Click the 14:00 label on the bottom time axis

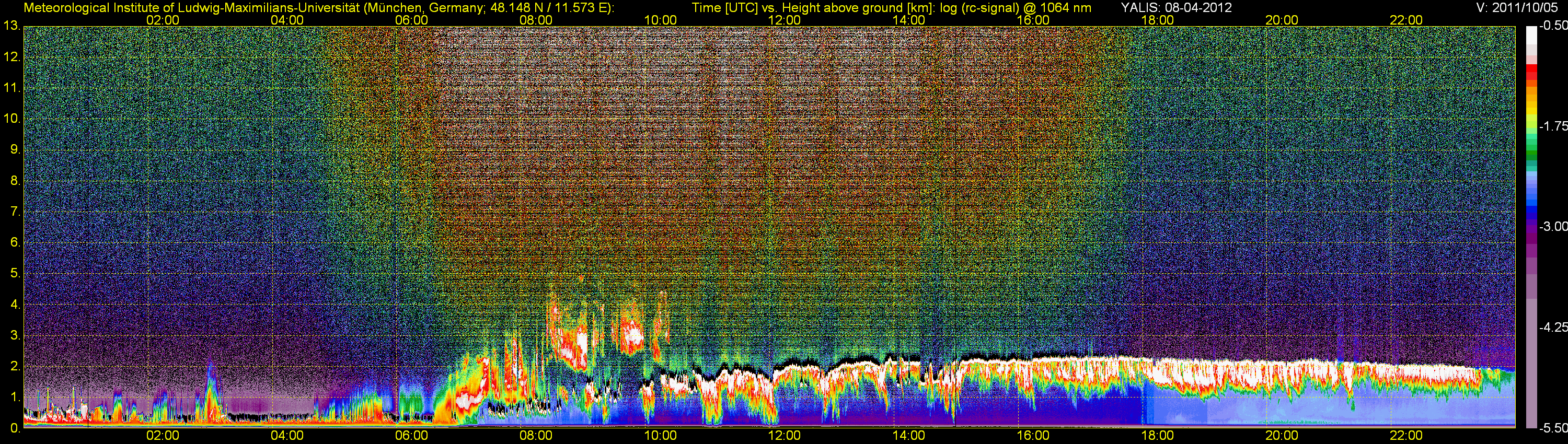909,436
